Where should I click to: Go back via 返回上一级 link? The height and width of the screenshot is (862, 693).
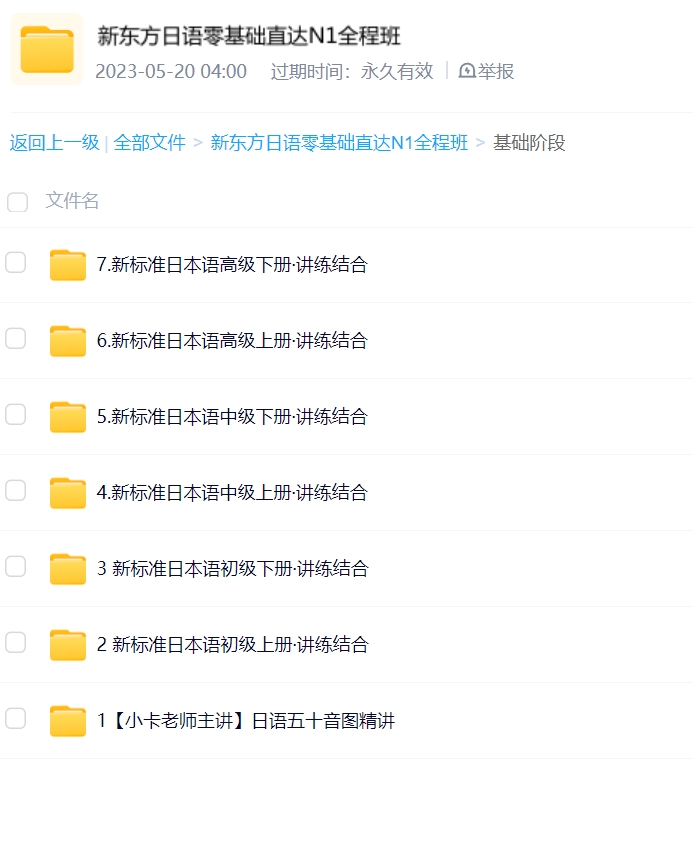54,143
